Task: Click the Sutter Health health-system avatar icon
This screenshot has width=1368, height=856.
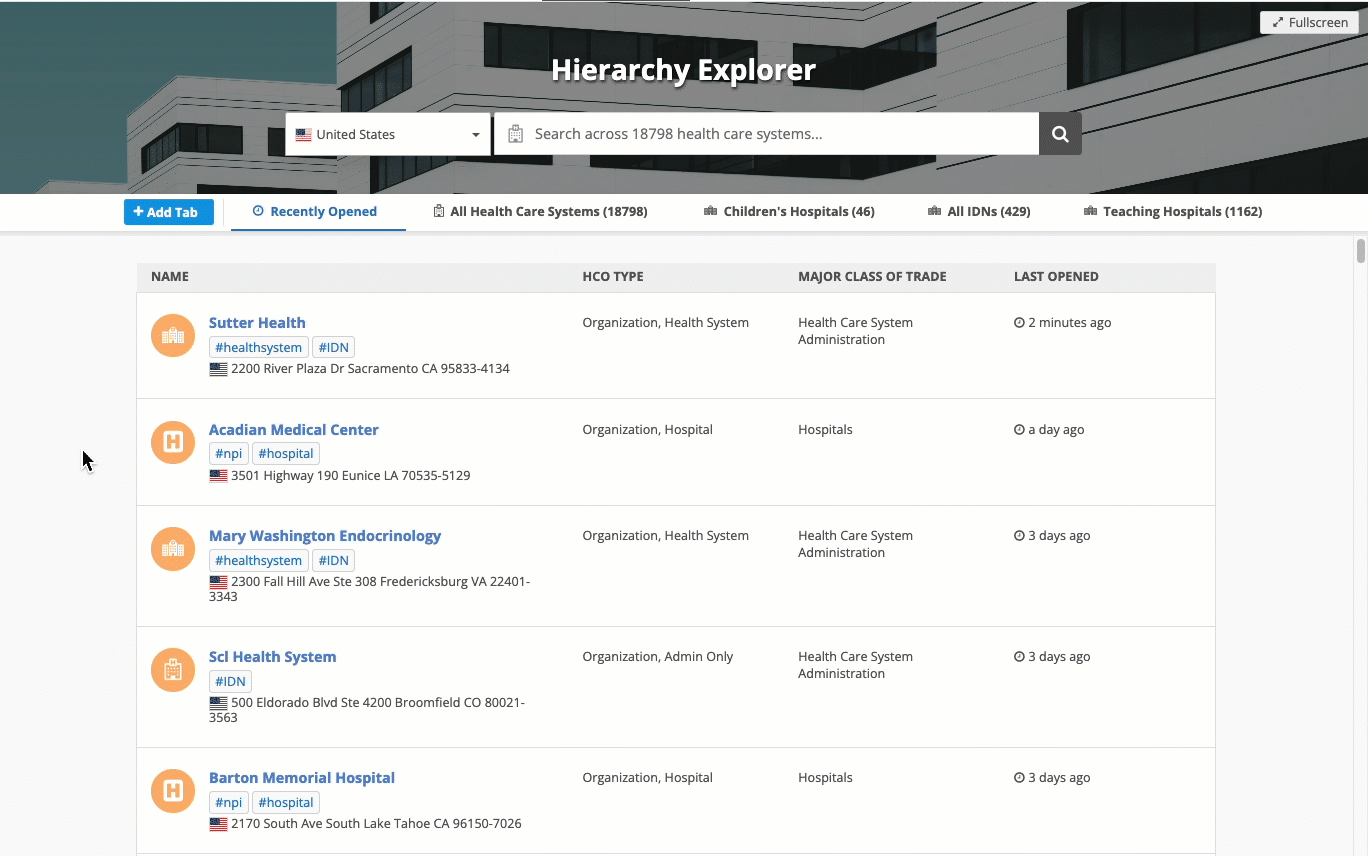Action: click(x=173, y=335)
